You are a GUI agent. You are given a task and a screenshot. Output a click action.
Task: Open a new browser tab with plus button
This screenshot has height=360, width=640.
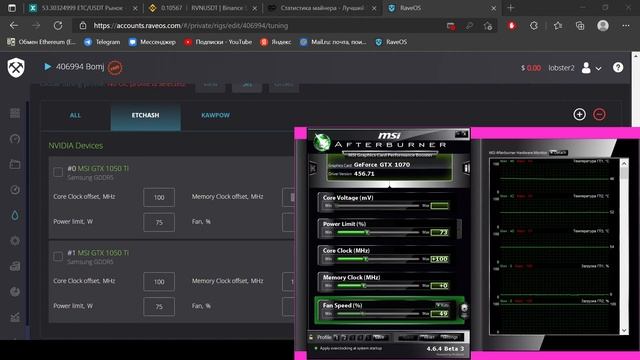point(511,8)
